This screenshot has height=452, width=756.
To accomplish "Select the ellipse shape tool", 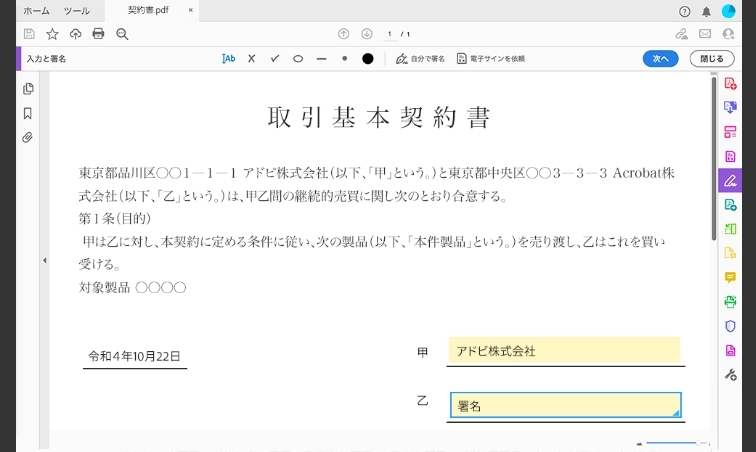I will click(x=298, y=59).
